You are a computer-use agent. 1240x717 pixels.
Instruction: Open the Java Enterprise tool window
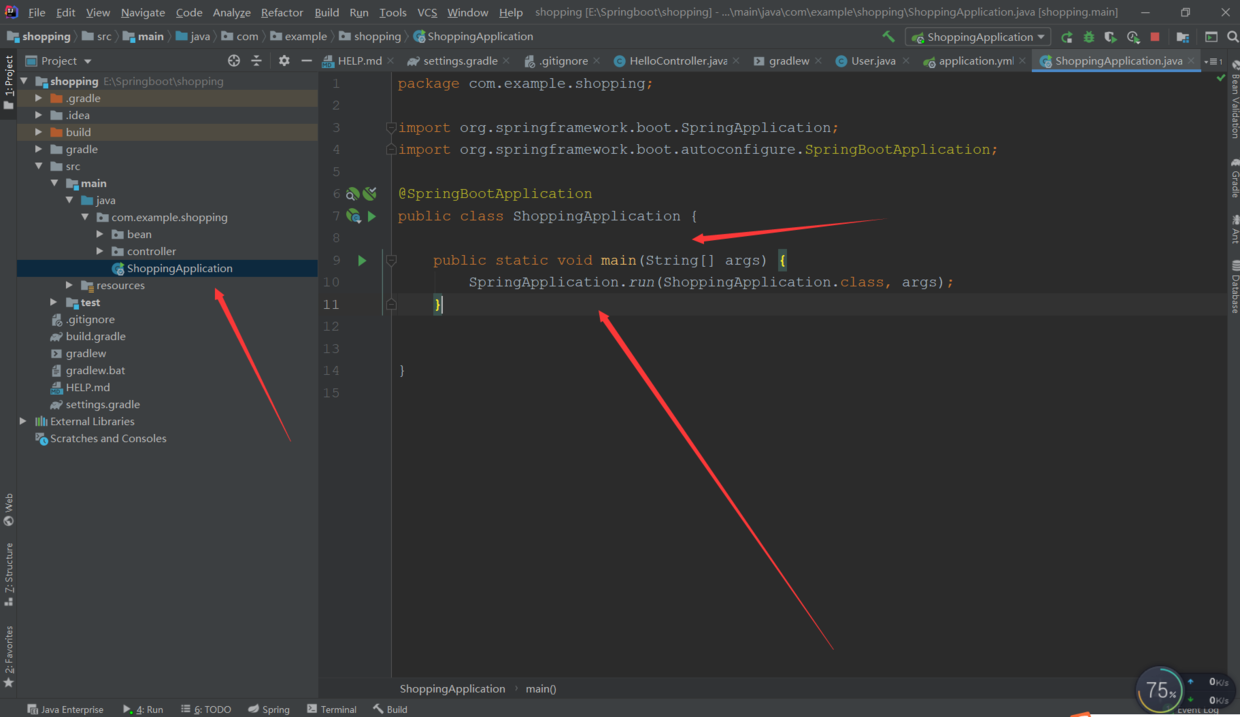point(66,709)
